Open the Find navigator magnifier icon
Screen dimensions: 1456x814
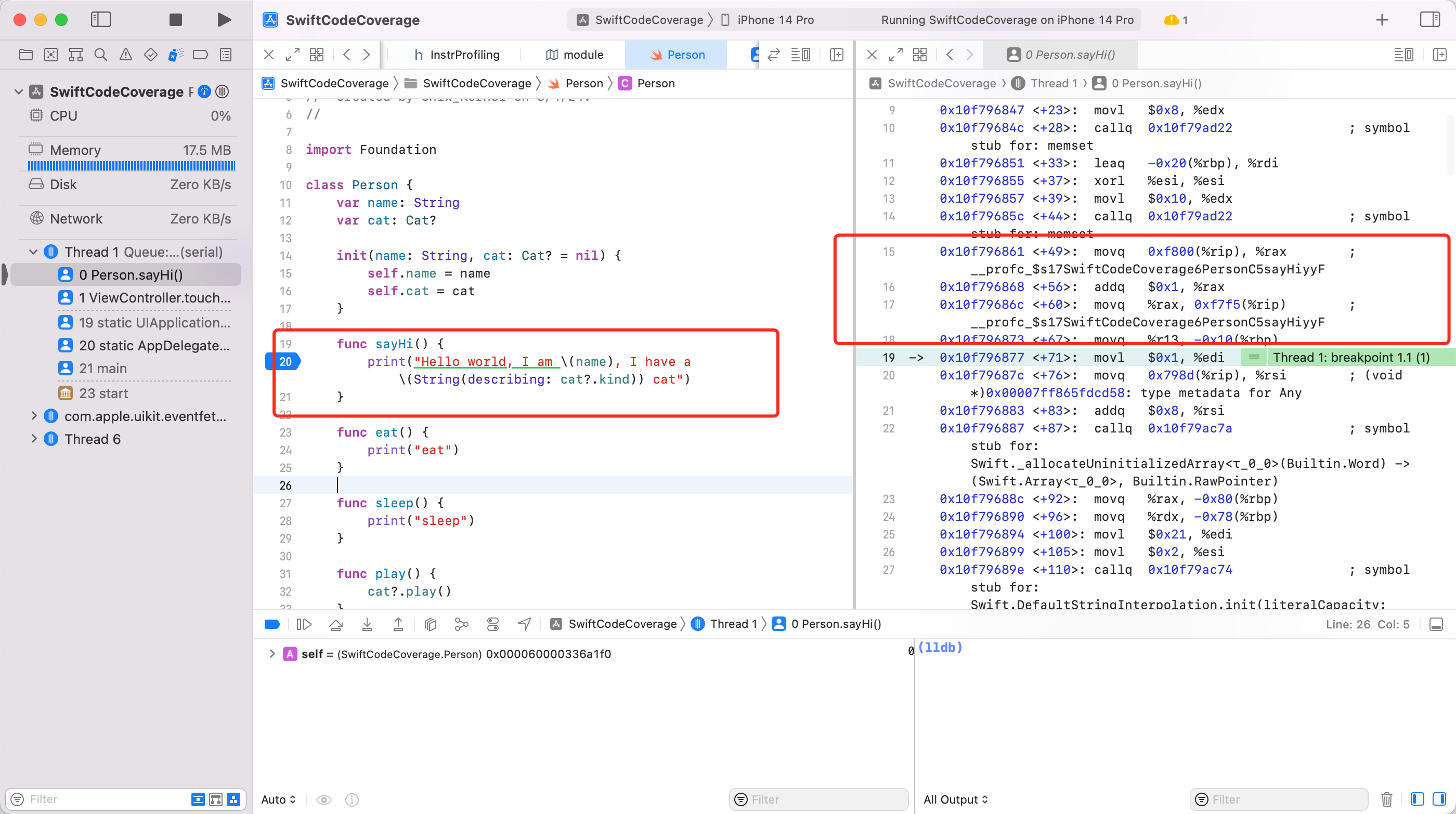coord(100,55)
